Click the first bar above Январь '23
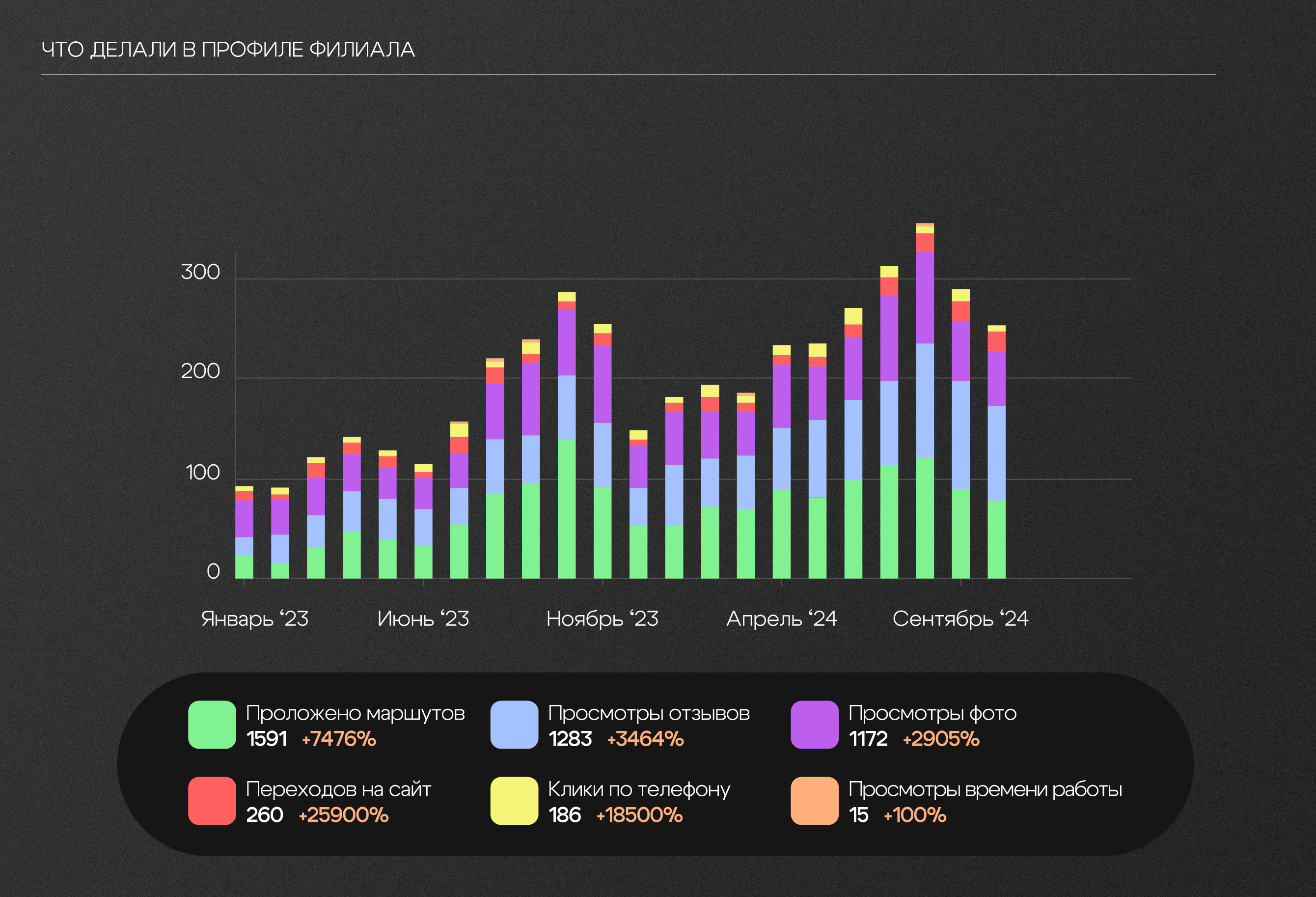 [x=244, y=533]
